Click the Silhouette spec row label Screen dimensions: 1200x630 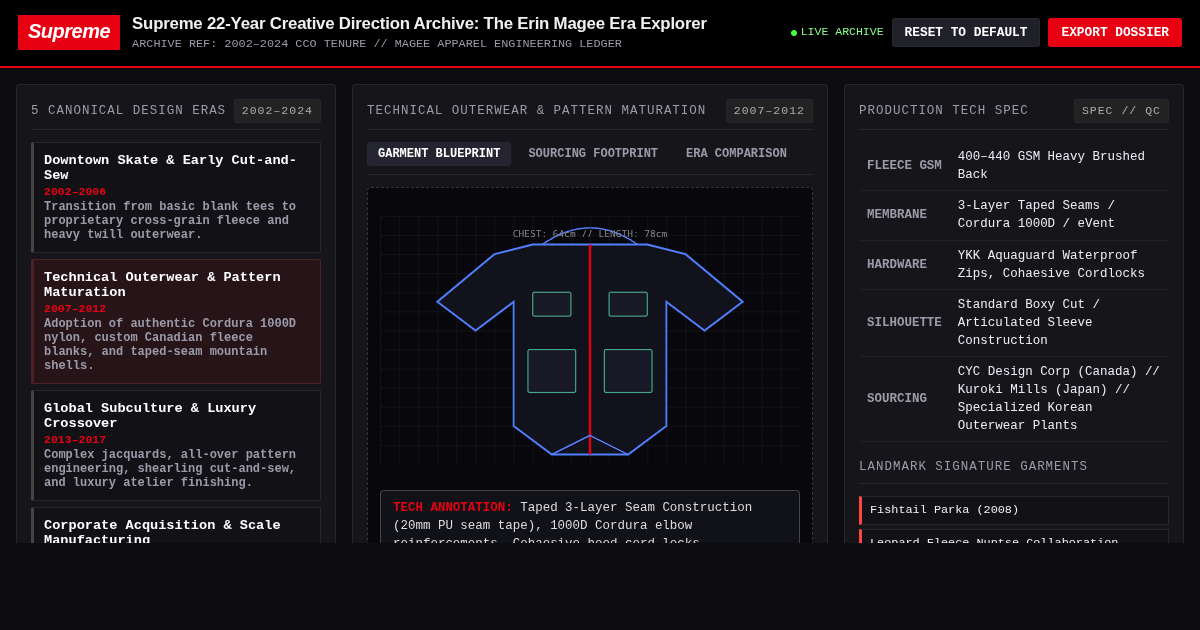(x=904, y=323)
